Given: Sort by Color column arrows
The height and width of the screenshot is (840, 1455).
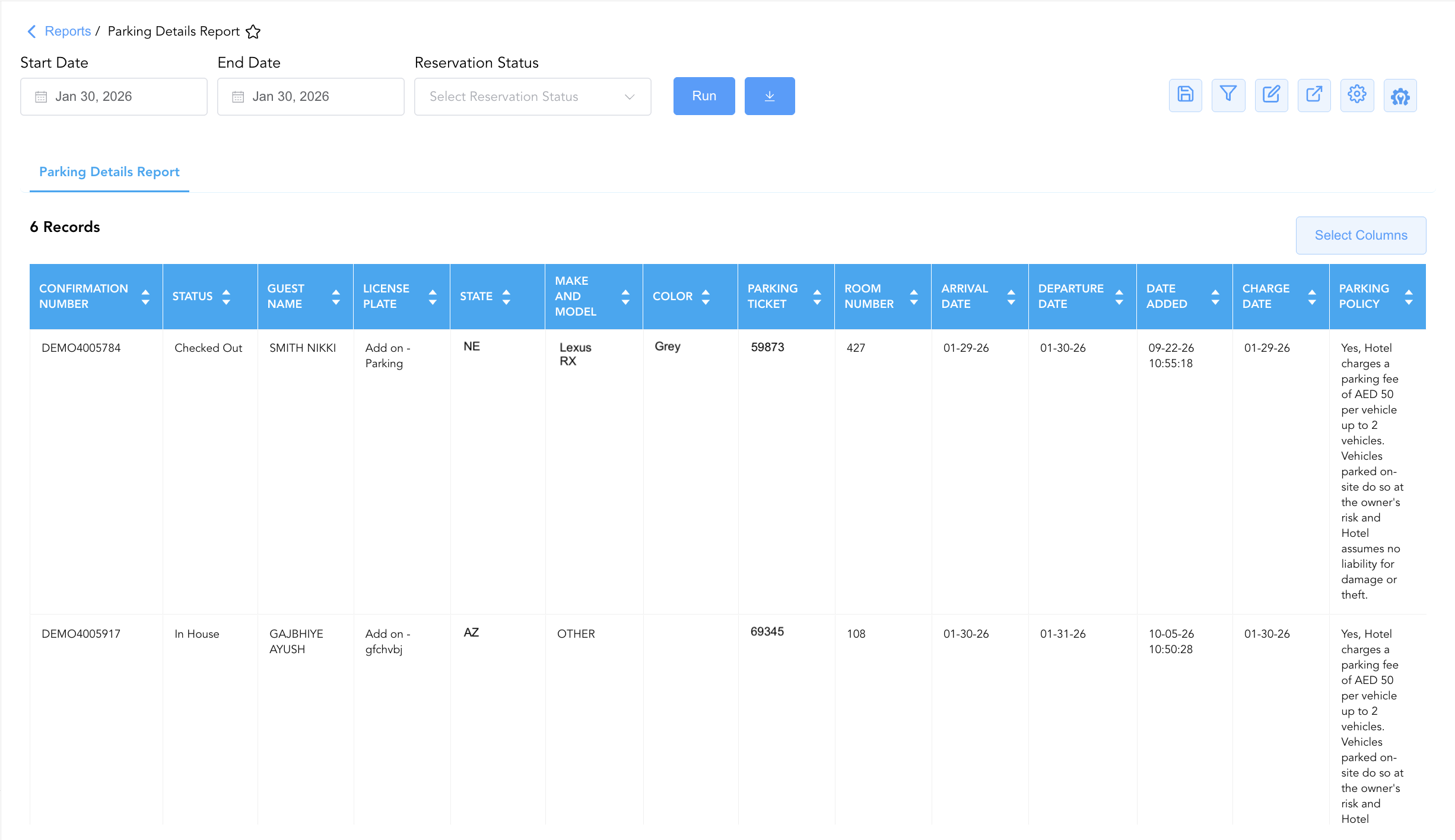Looking at the screenshot, I should [706, 297].
